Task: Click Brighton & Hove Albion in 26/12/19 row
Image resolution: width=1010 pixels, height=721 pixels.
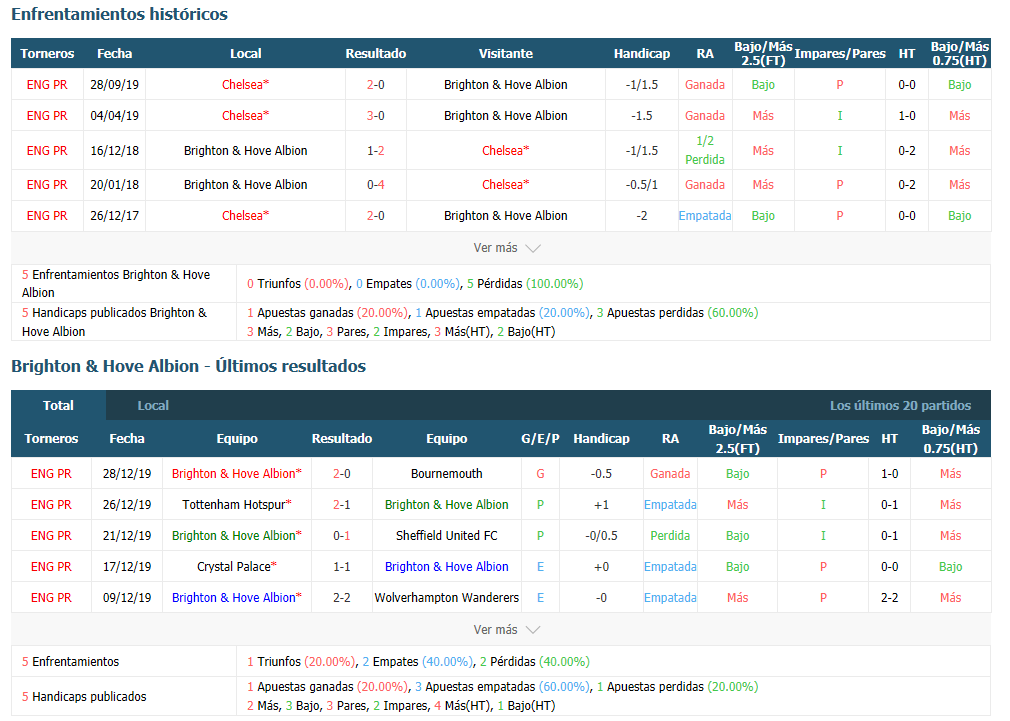Action: (x=446, y=505)
